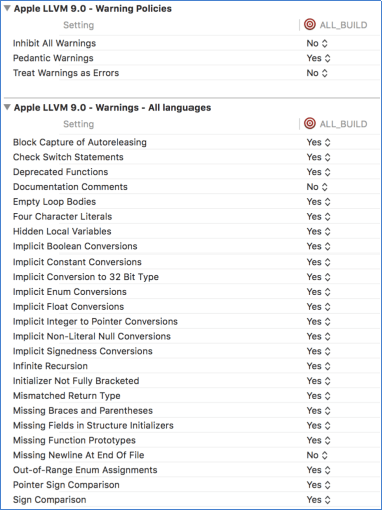
Task: Select Implicit Conversion to 32 Bit Type label
Action: coord(86,277)
